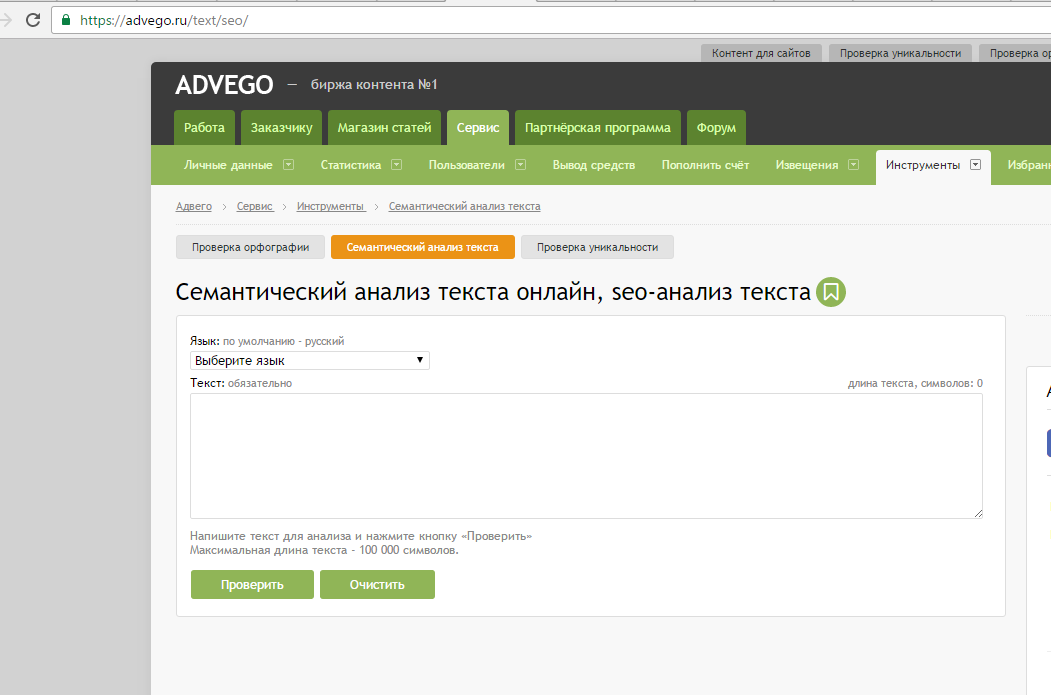Follow the Сервис breadcrumb link

(255, 206)
